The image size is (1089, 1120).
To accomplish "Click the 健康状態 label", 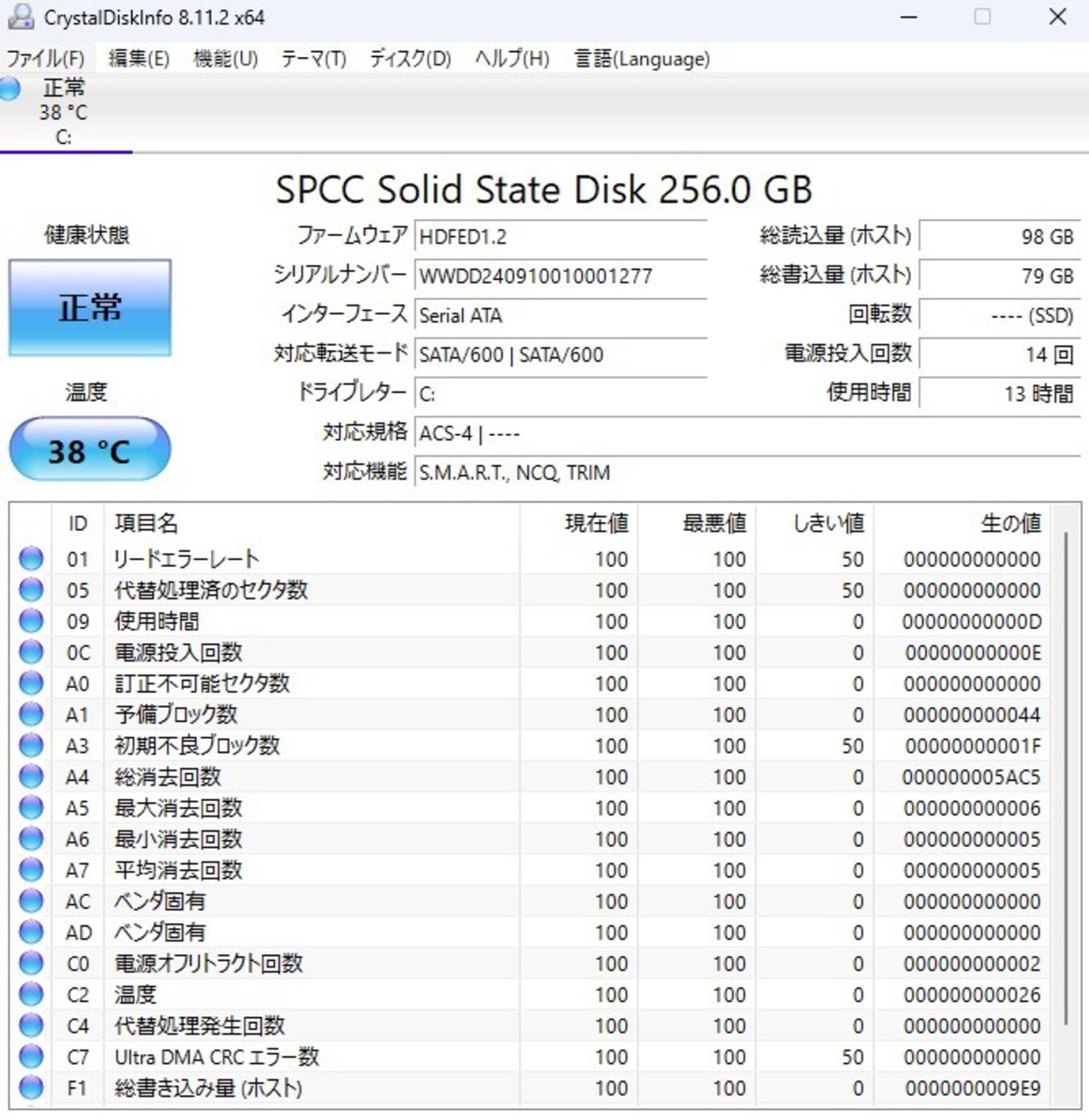I will tap(87, 235).
